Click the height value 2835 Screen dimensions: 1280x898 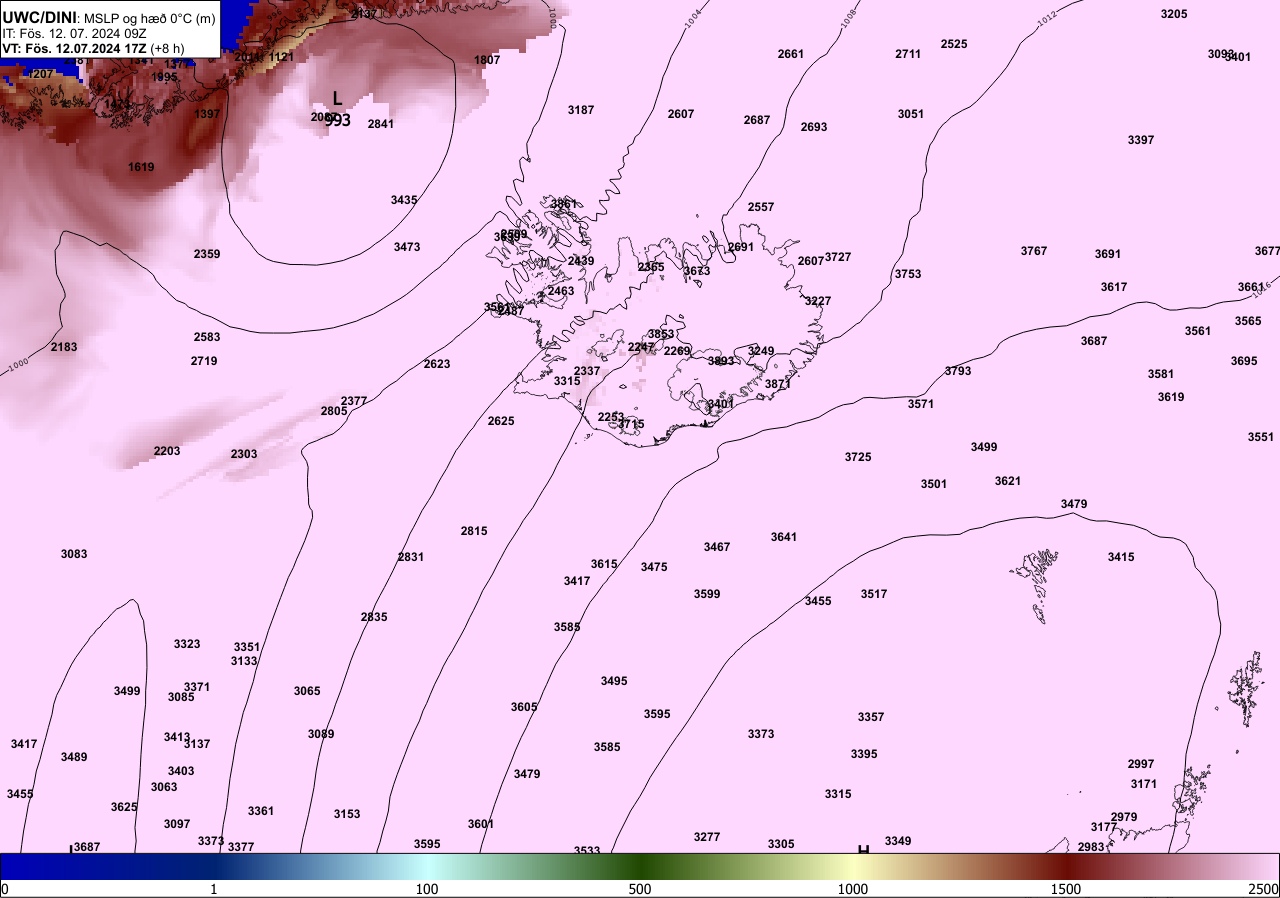374,617
